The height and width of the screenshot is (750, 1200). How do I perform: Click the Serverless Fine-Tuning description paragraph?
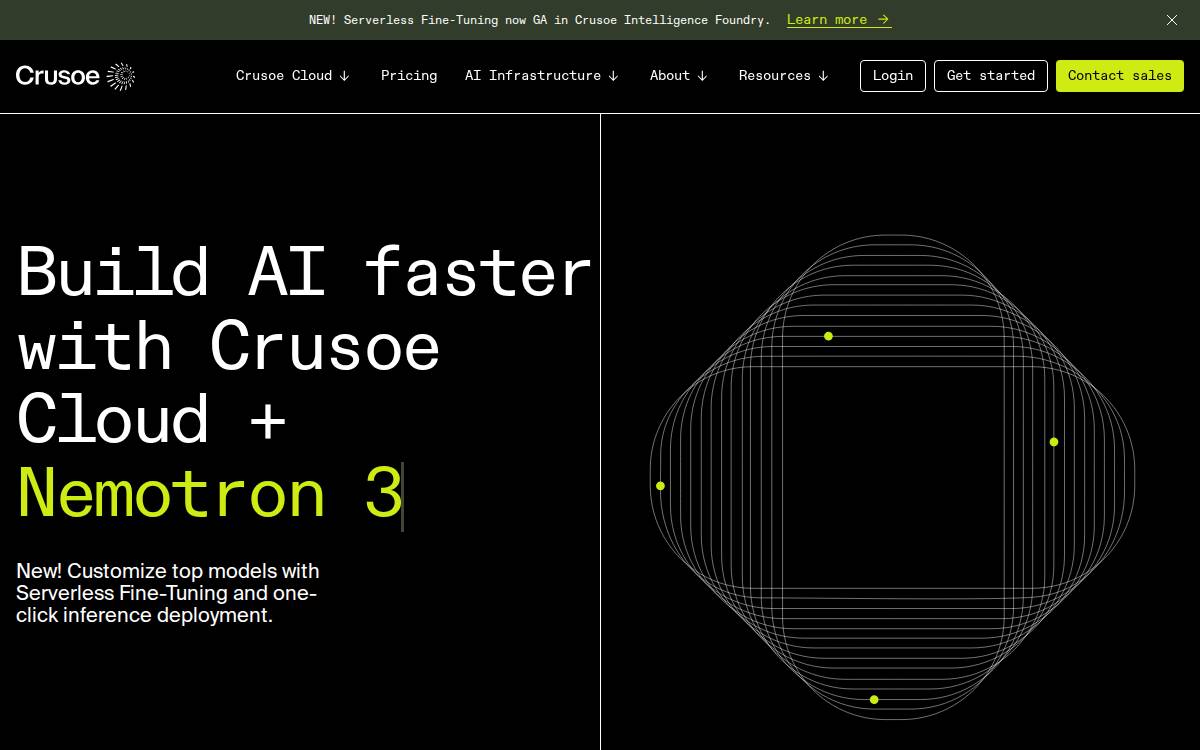click(168, 593)
